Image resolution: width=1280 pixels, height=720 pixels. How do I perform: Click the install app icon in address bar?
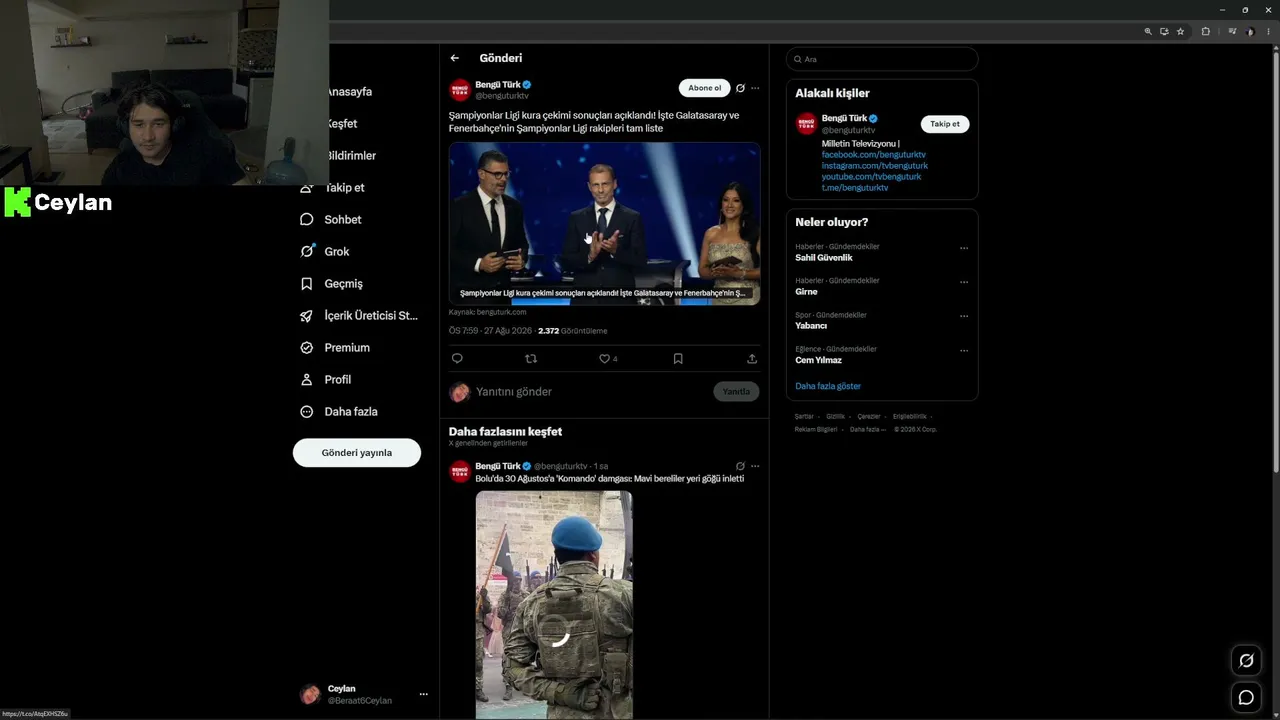[x=1164, y=32]
